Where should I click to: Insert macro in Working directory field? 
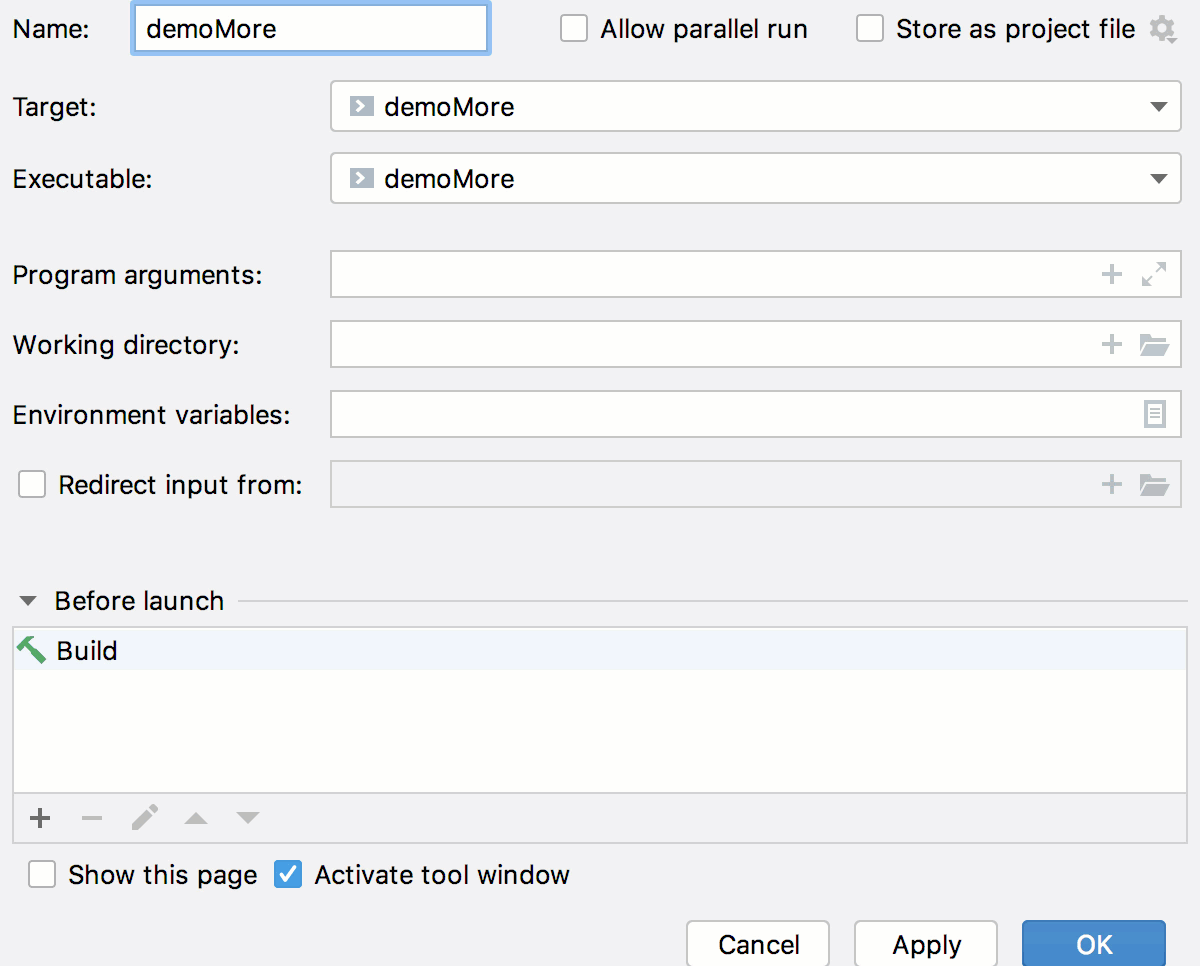(1111, 345)
